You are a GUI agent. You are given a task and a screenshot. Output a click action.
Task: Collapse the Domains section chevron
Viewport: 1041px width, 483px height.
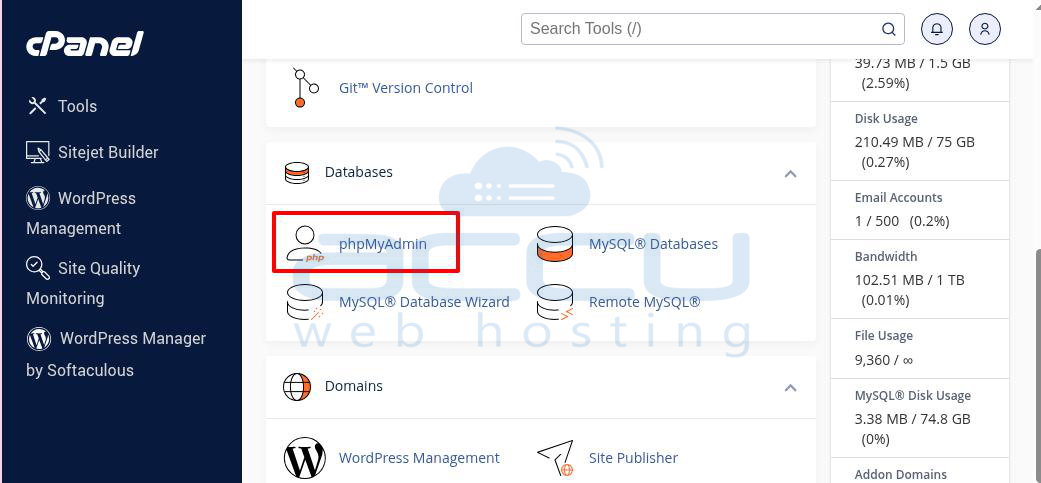790,387
